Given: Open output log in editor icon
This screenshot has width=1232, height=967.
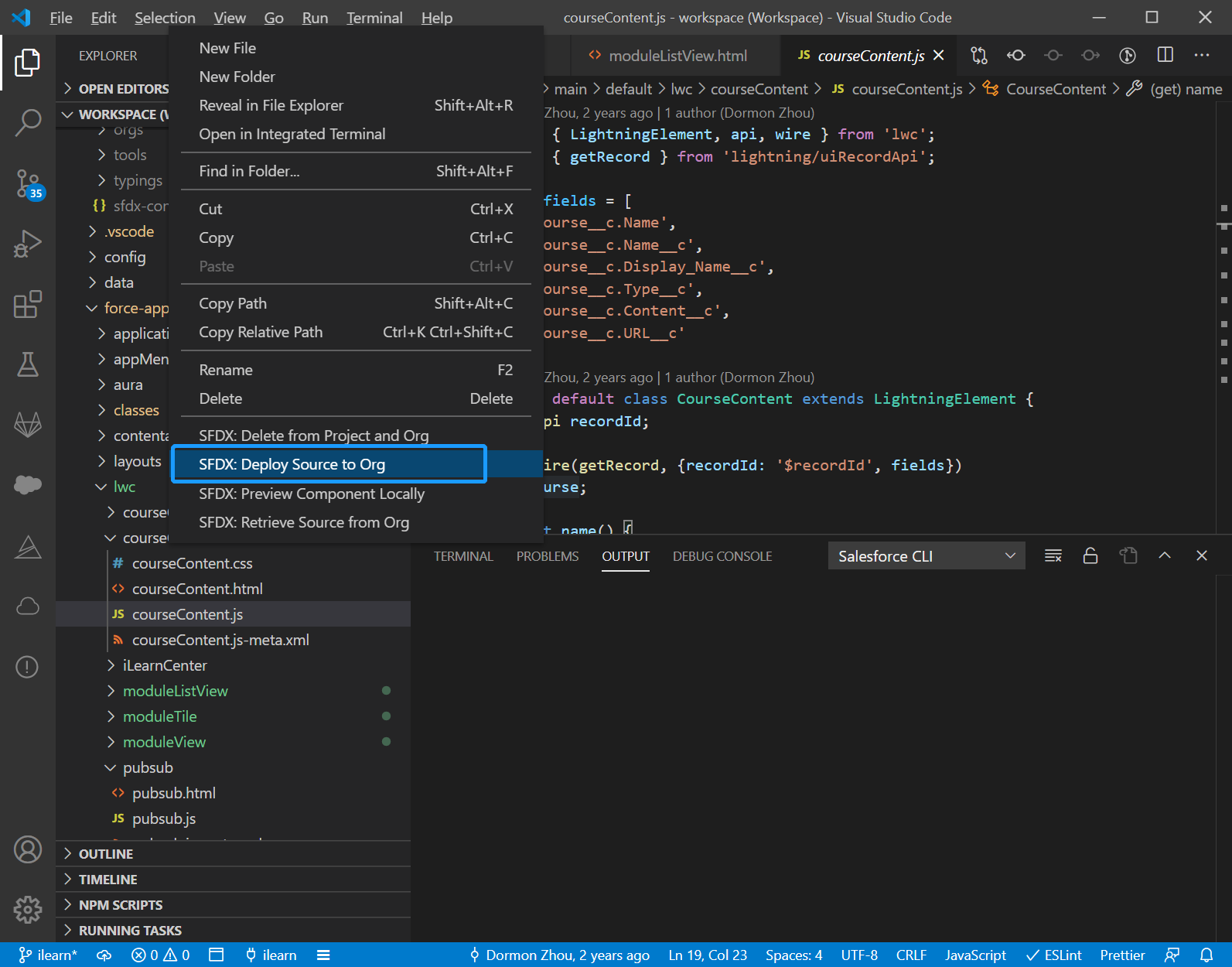Looking at the screenshot, I should click(1128, 555).
